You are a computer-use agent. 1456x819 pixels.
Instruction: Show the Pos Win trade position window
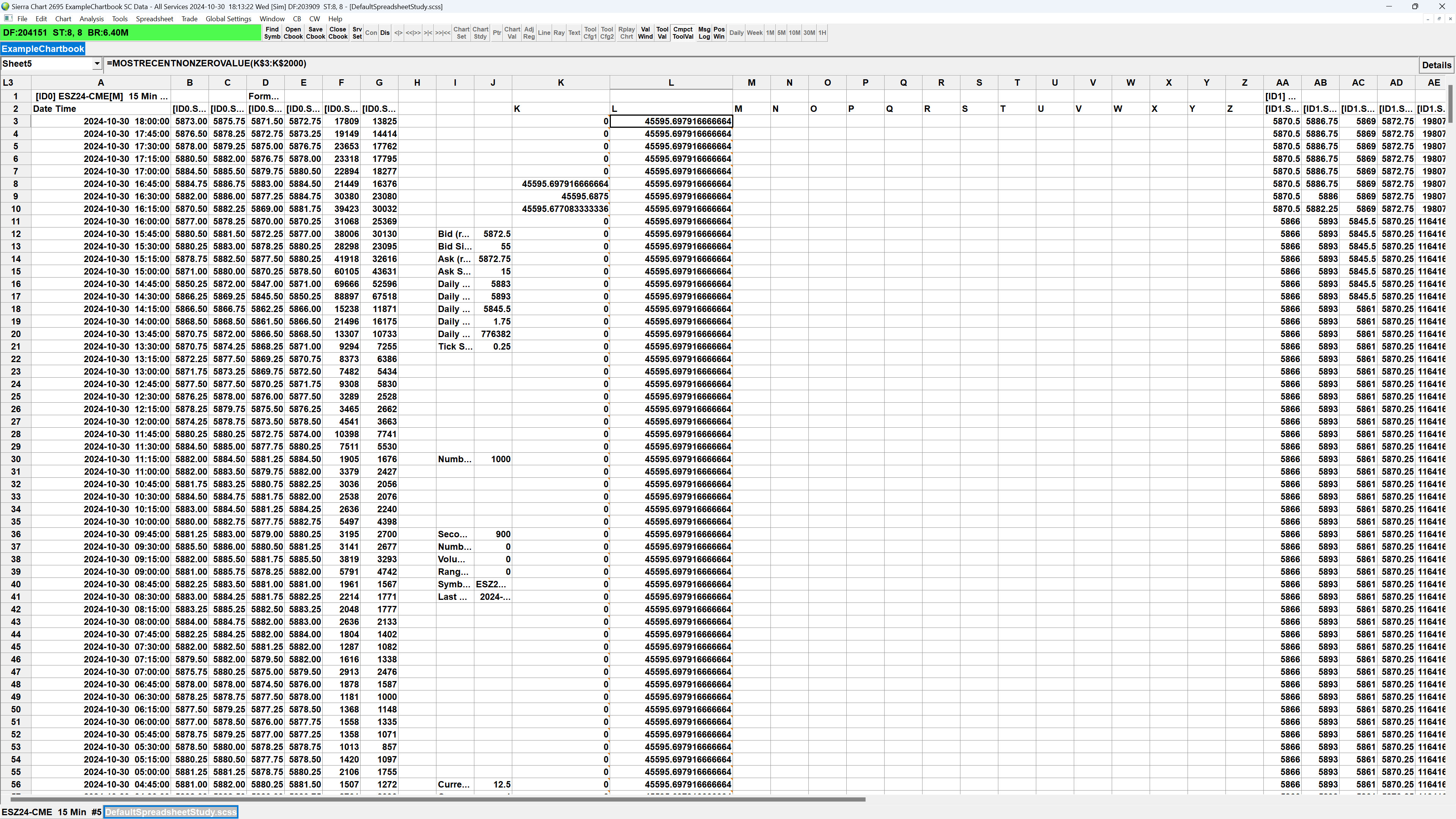point(719,33)
